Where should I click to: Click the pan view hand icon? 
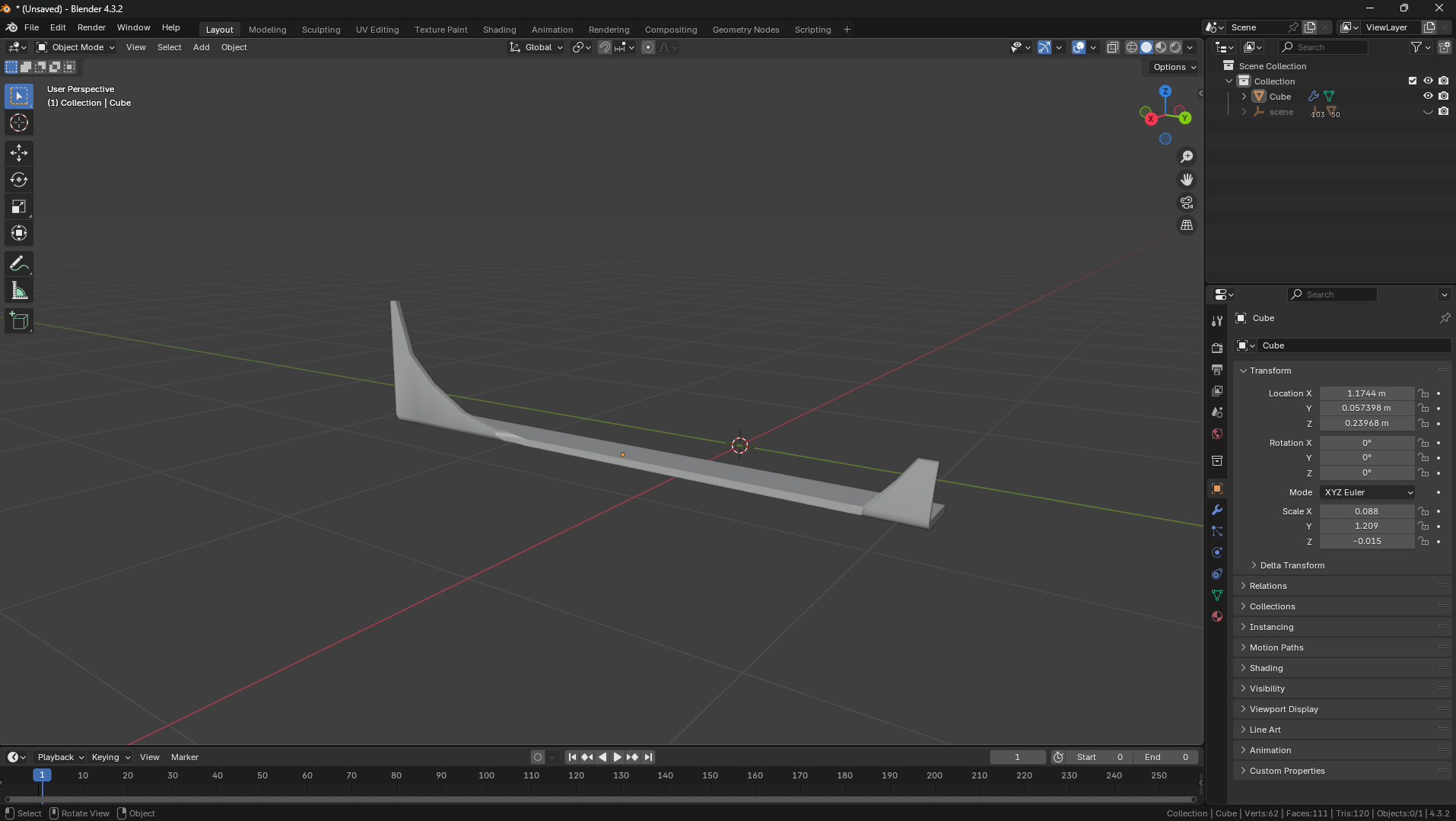point(1187,180)
